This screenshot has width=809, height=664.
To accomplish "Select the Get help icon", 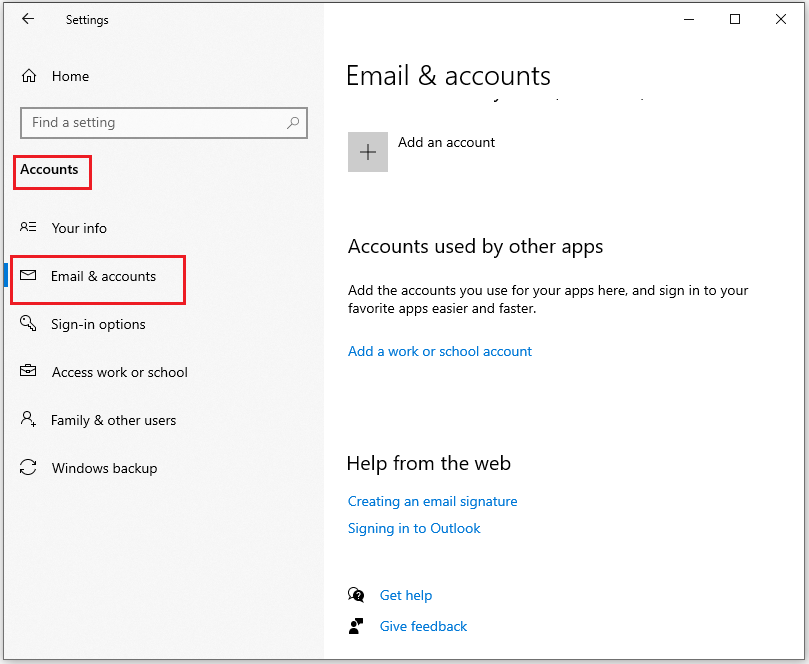I will coord(356,594).
